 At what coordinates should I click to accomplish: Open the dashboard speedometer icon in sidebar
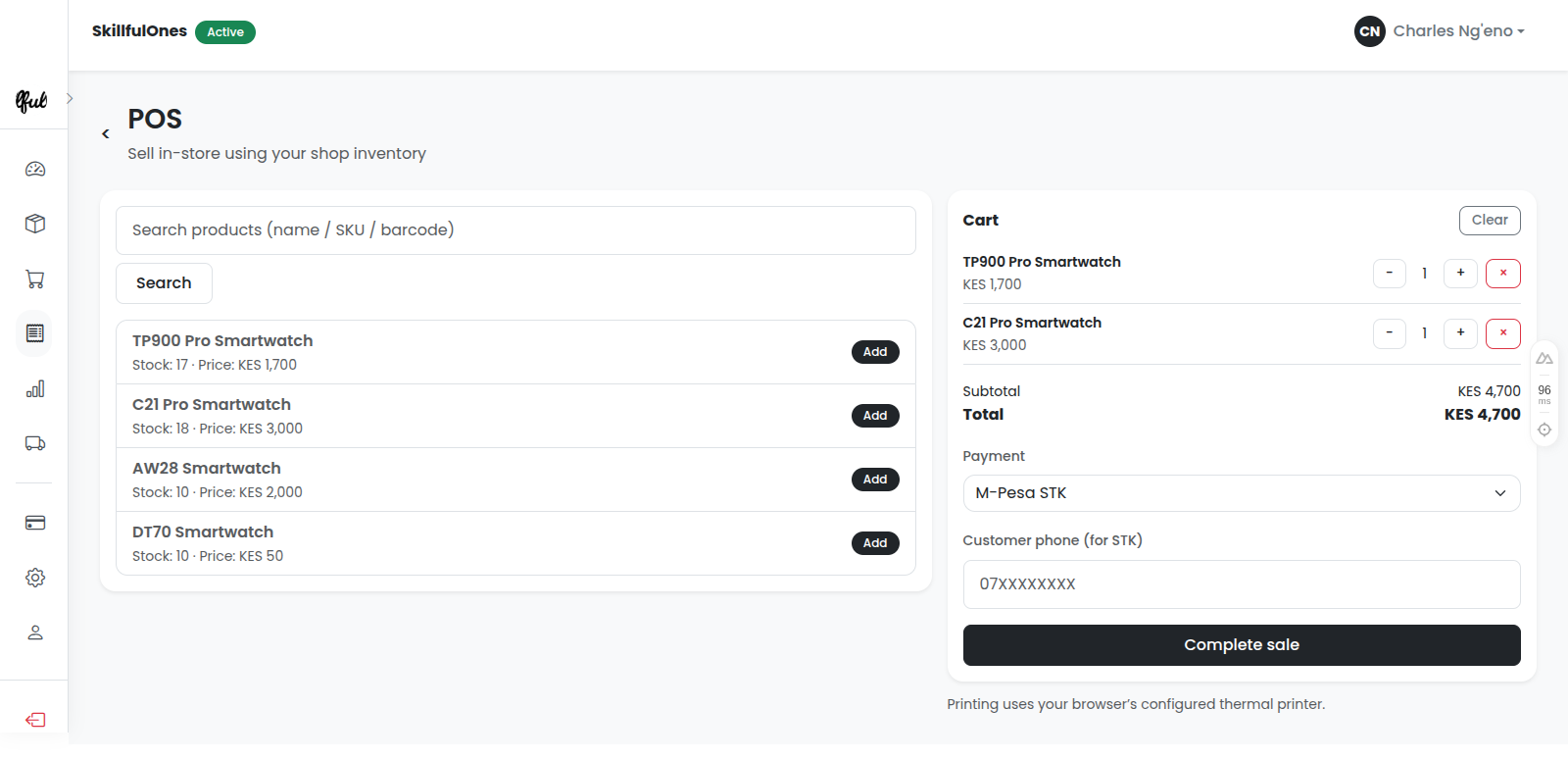tap(35, 170)
